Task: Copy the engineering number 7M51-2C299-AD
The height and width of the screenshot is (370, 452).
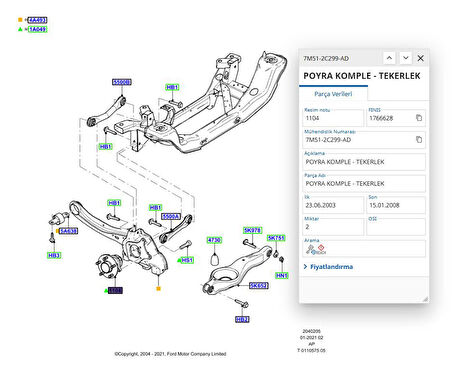Action: (x=419, y=139)
